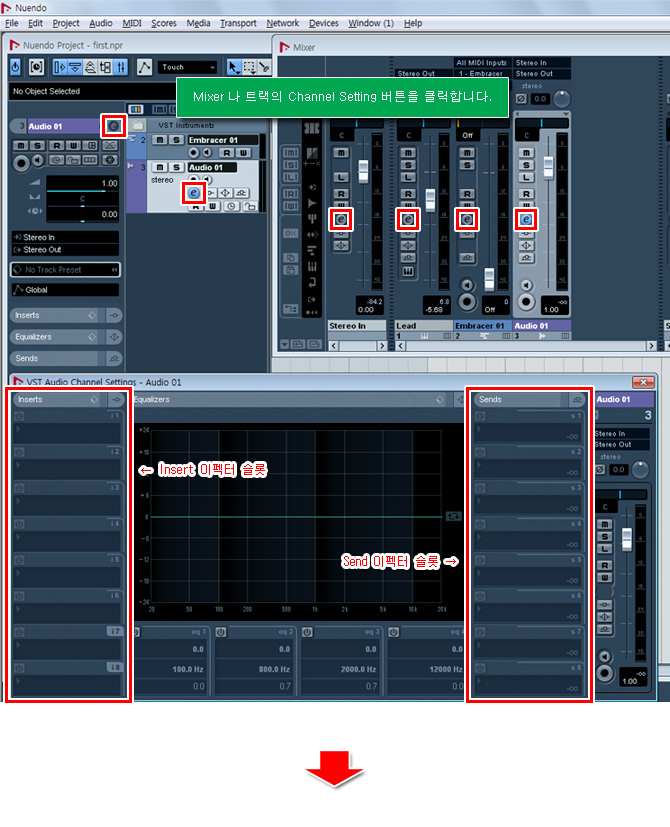This screenshot has width=670, height=827.
Task: Solo Embracer 01 track in track list
Action: [x=177, y=140]
